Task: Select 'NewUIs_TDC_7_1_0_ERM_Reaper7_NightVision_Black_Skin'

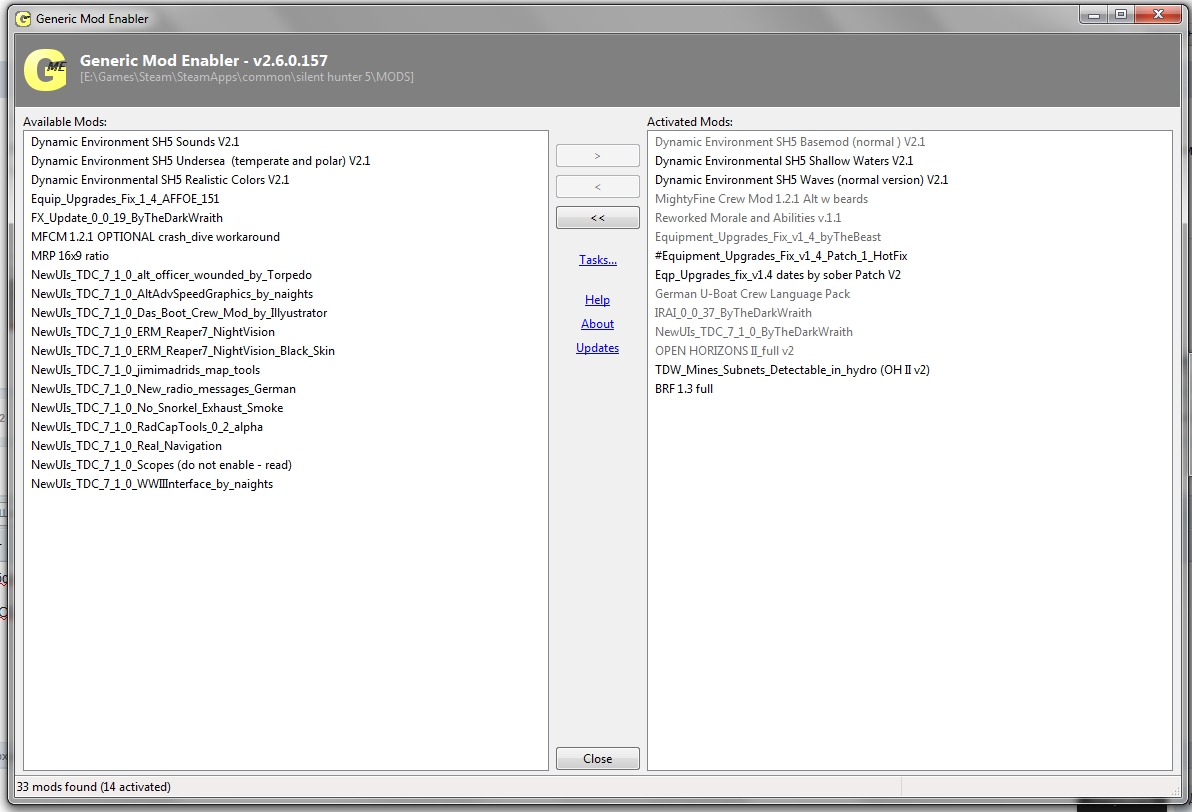Action: [x=183, y=351]
